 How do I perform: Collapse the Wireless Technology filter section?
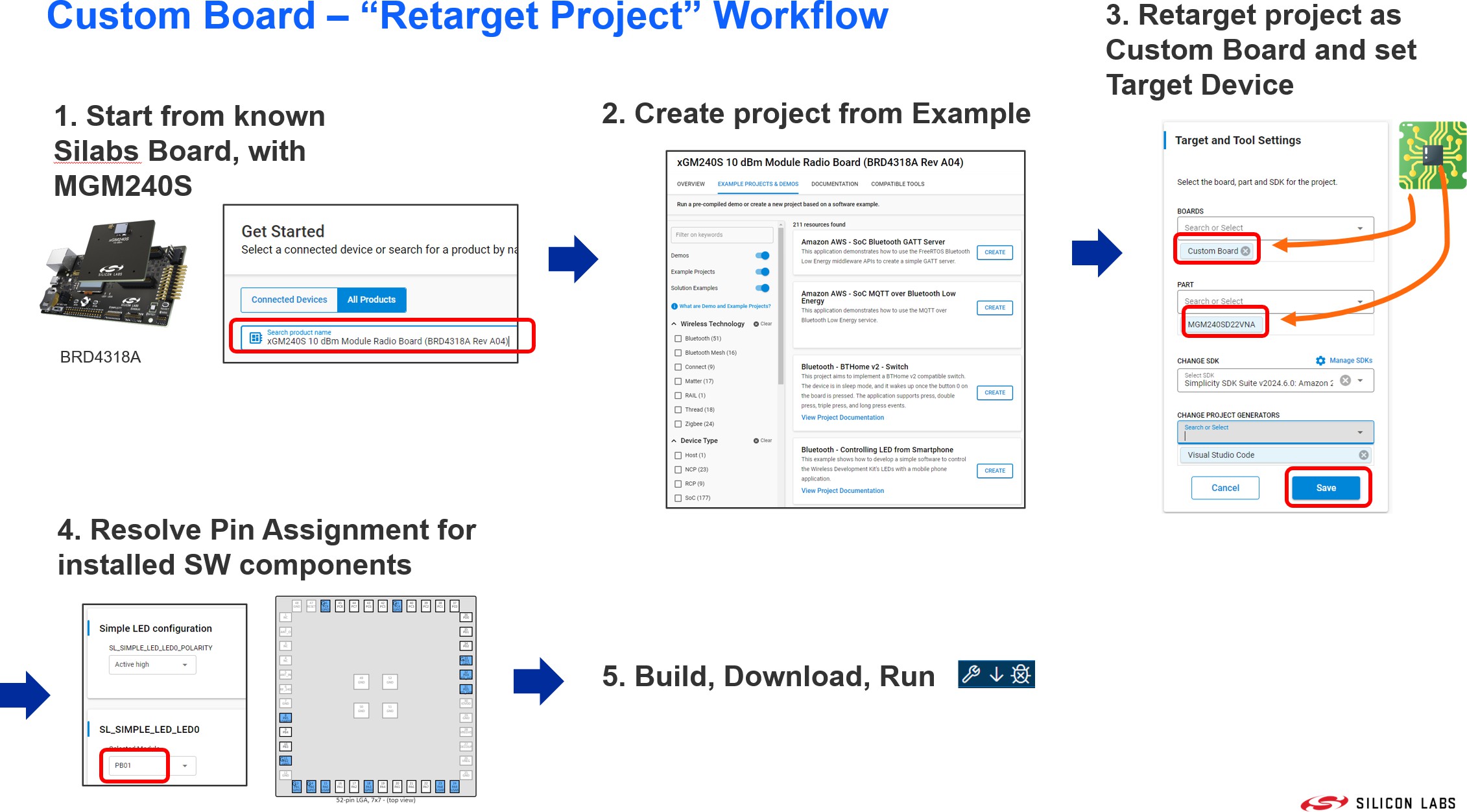[x=674, y=324]
